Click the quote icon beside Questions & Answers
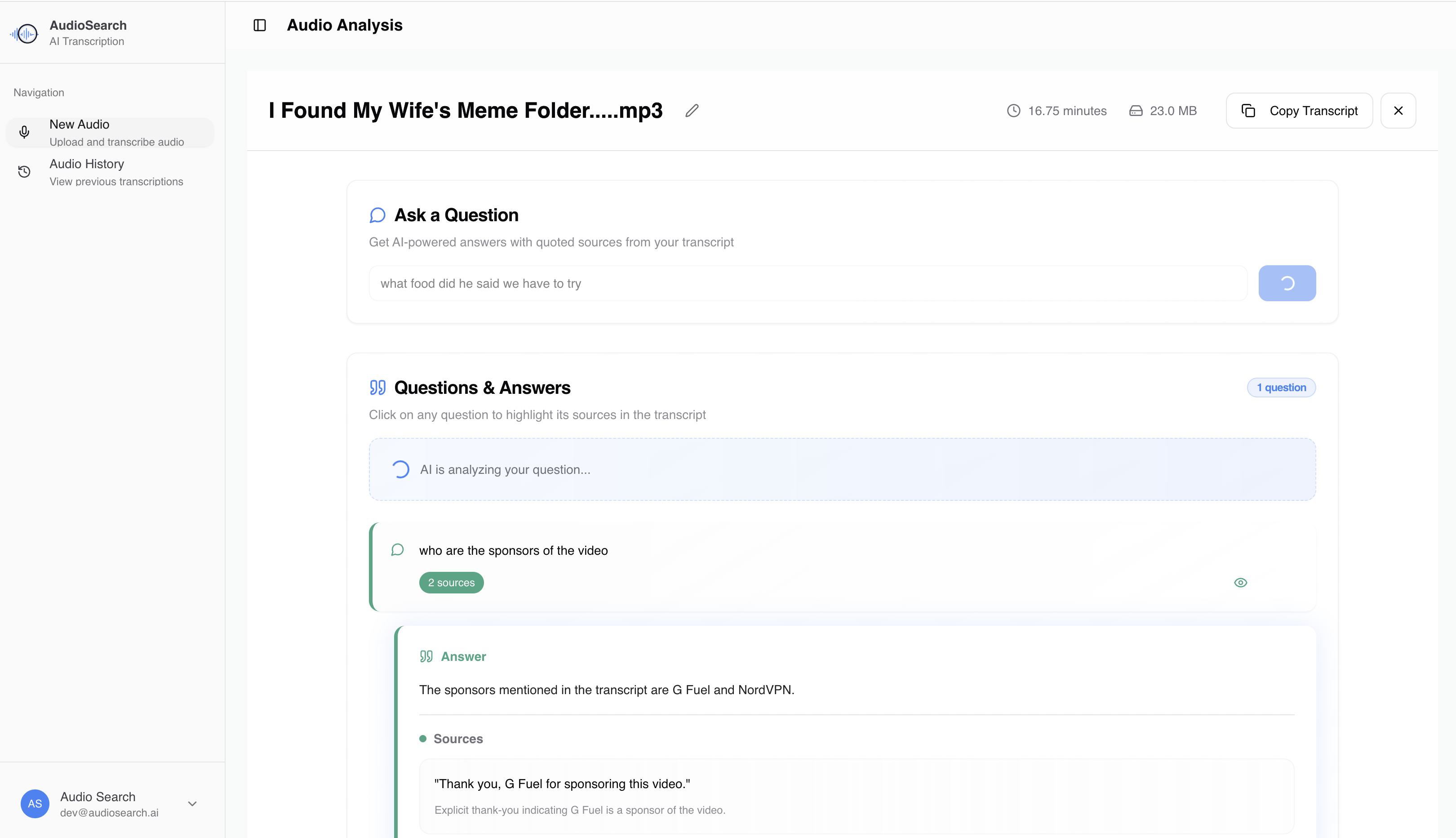Image resolution: width=1456 pixels, height=838 pixels. click(377, 388)
